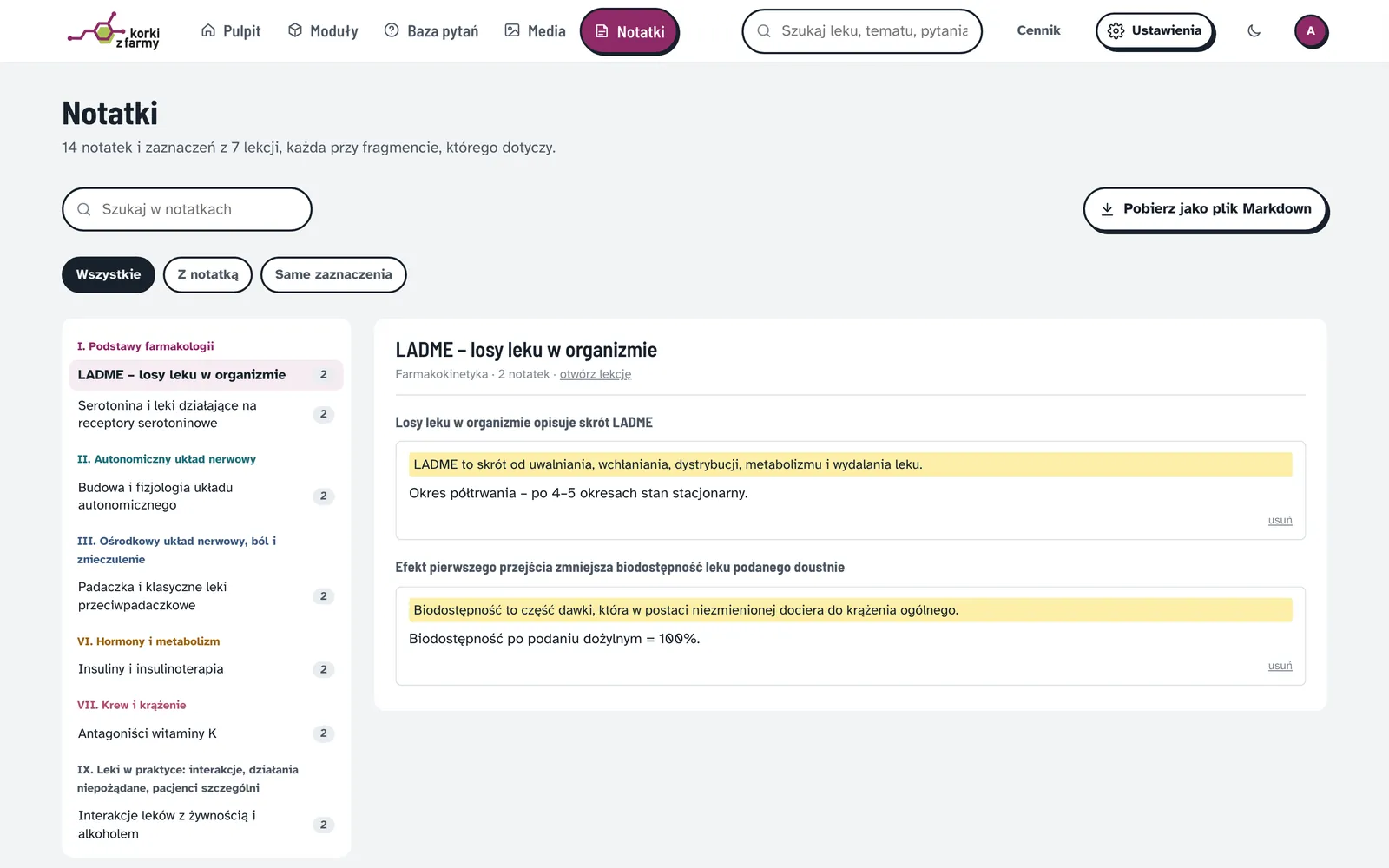
Task: Click the section label VI. Hormony i metabolizm
Action: [148, 641]
